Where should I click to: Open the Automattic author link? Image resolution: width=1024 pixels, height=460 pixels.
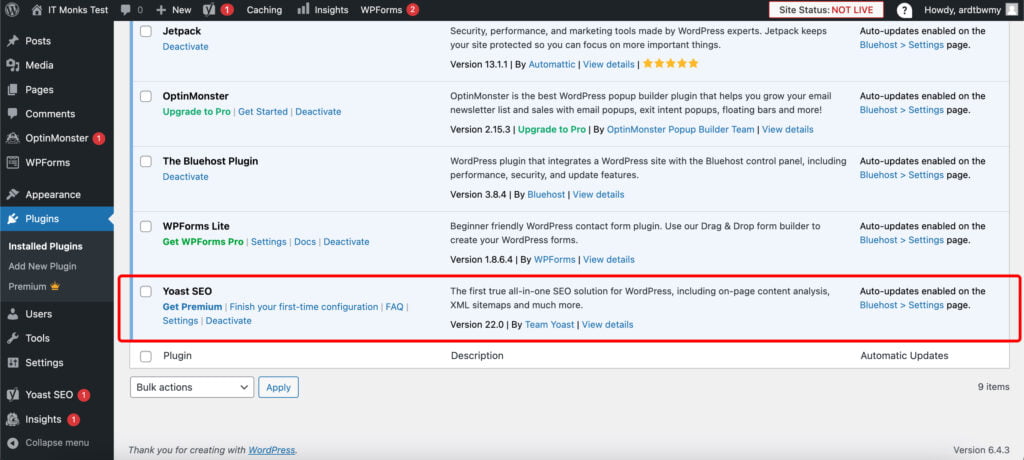tap(552, 64)
